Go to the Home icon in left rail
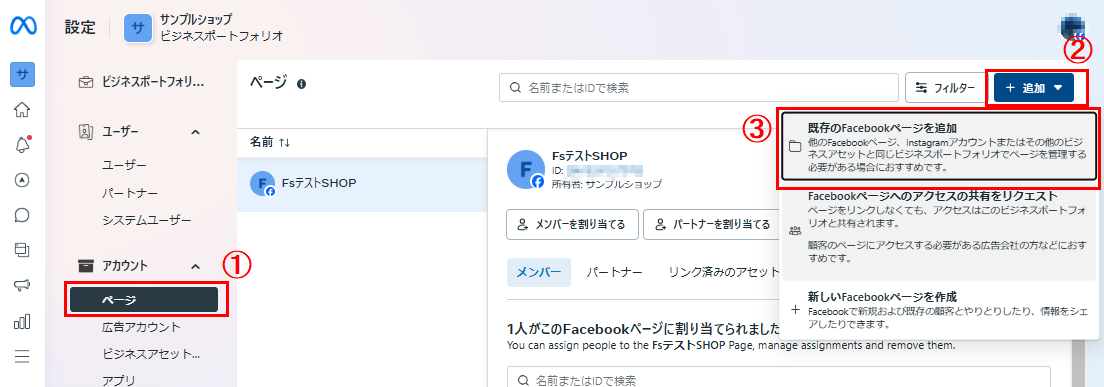The height and width of the screenshot is (387, 1104). [x=22, y=110]
